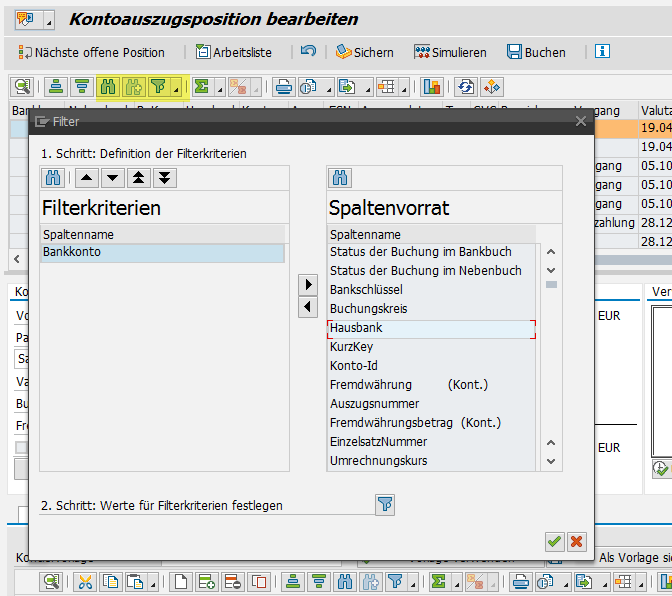Image resolution: width=672 pixels, height=596 pixels.
Task: Click binoculars icon above Filterkriterien list
Action: tap(53, 178)
